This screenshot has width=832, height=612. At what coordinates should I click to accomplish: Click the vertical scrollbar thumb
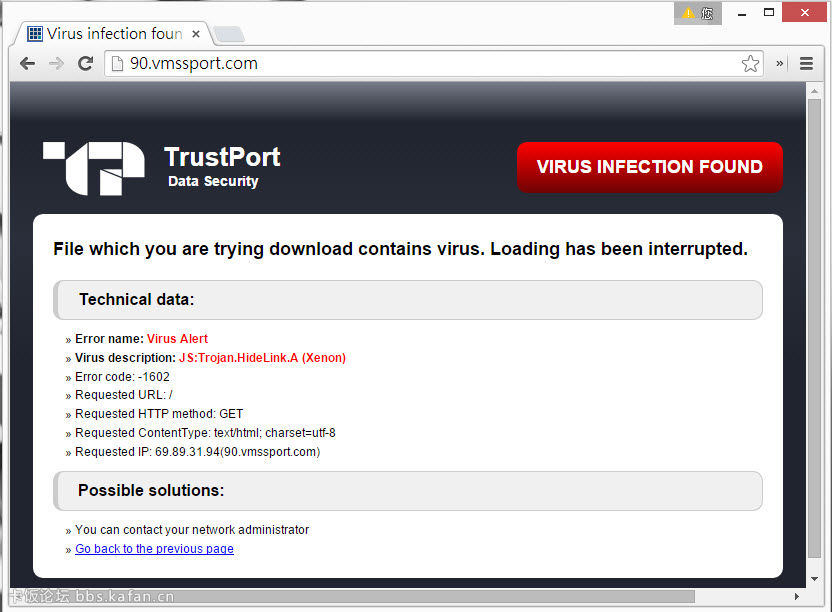point(814,329)
